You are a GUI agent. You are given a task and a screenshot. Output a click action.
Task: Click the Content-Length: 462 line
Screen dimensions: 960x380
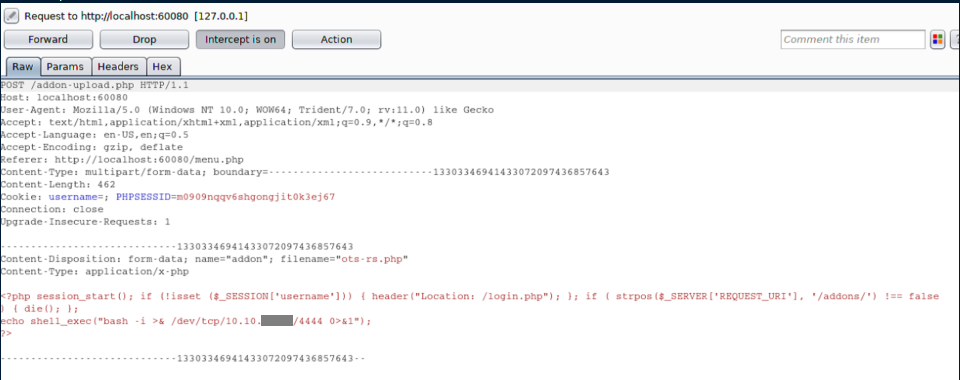(x=58, y=184)
